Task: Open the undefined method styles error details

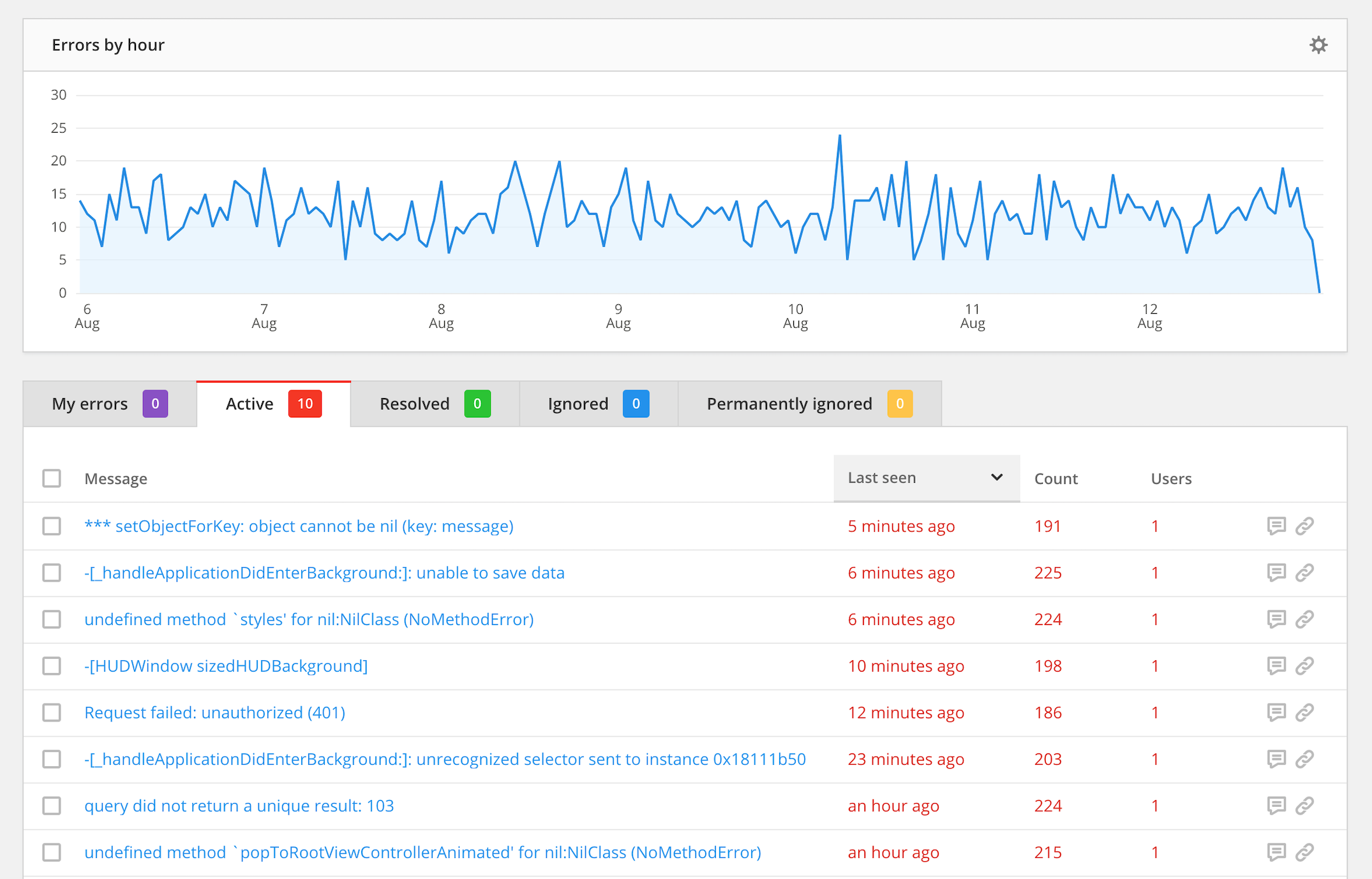Action: coord(309,619)
